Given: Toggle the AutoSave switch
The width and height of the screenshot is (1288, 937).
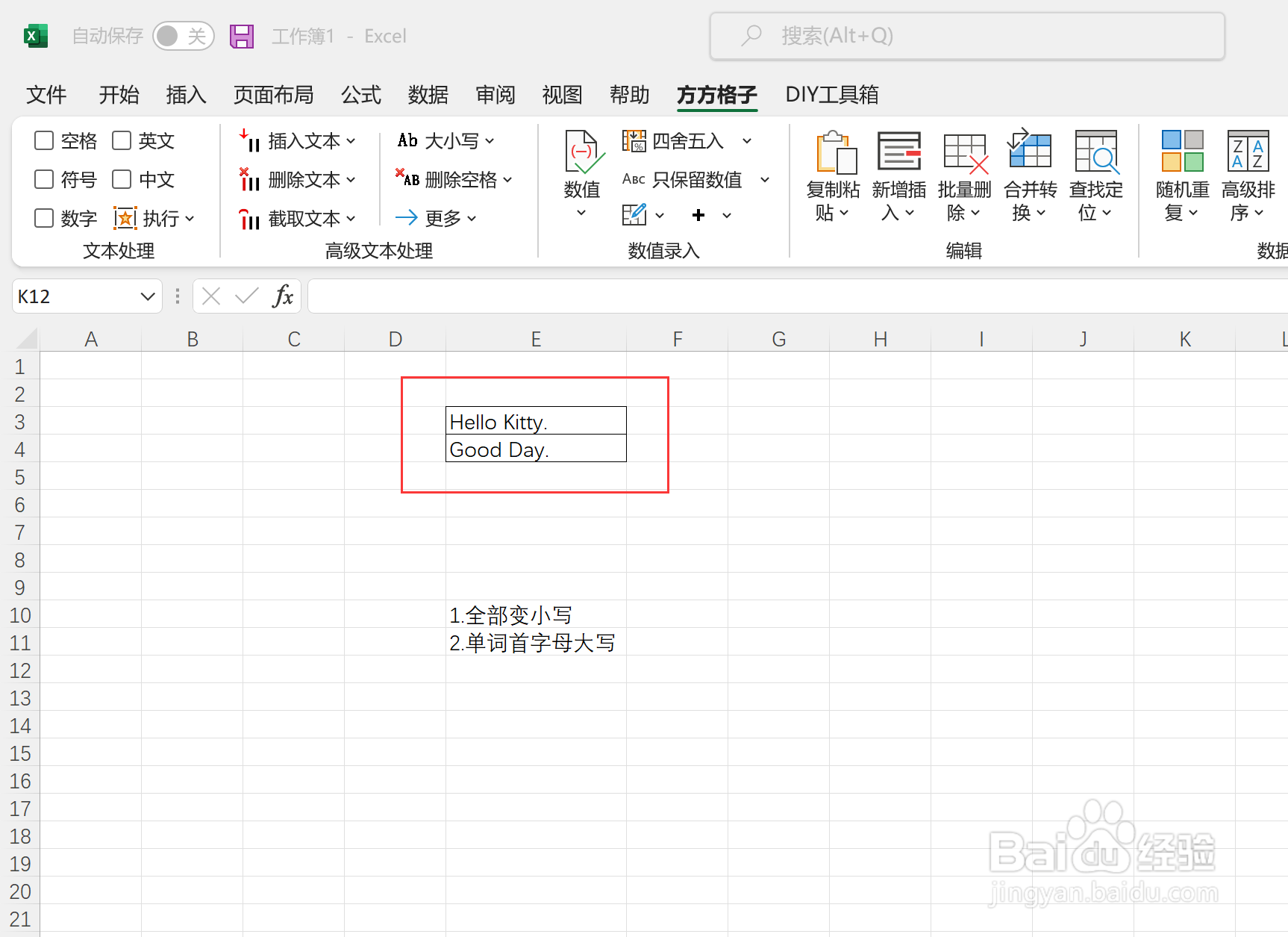Looking at the screenshot, I should pos(183,36).
